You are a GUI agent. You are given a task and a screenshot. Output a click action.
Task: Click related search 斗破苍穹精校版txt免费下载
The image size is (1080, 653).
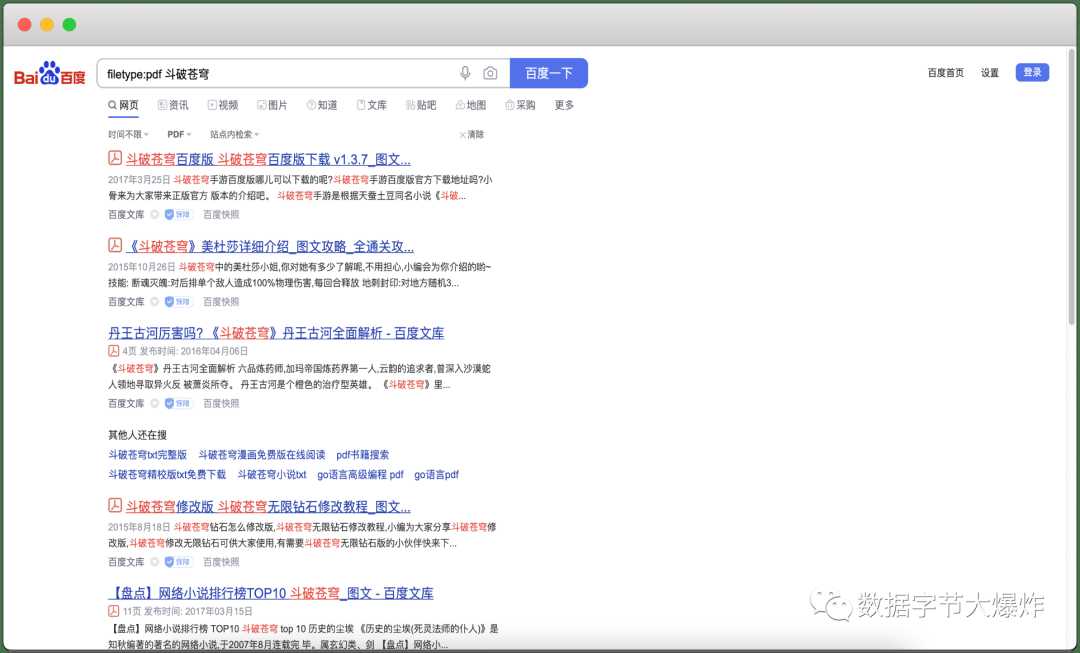[x=167, y=474]
